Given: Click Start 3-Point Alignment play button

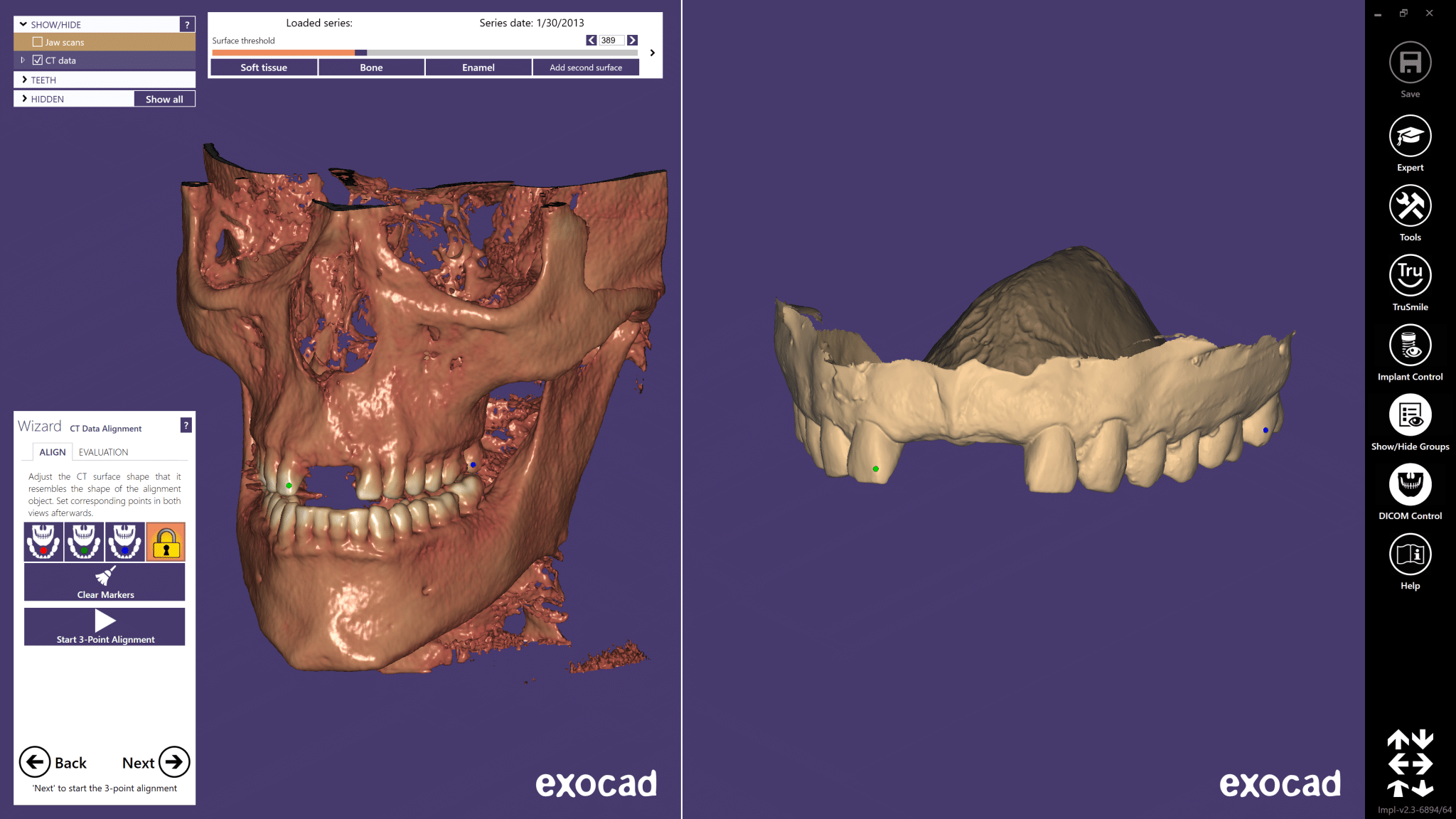Looking at the screenshot, I should (105, 626).
